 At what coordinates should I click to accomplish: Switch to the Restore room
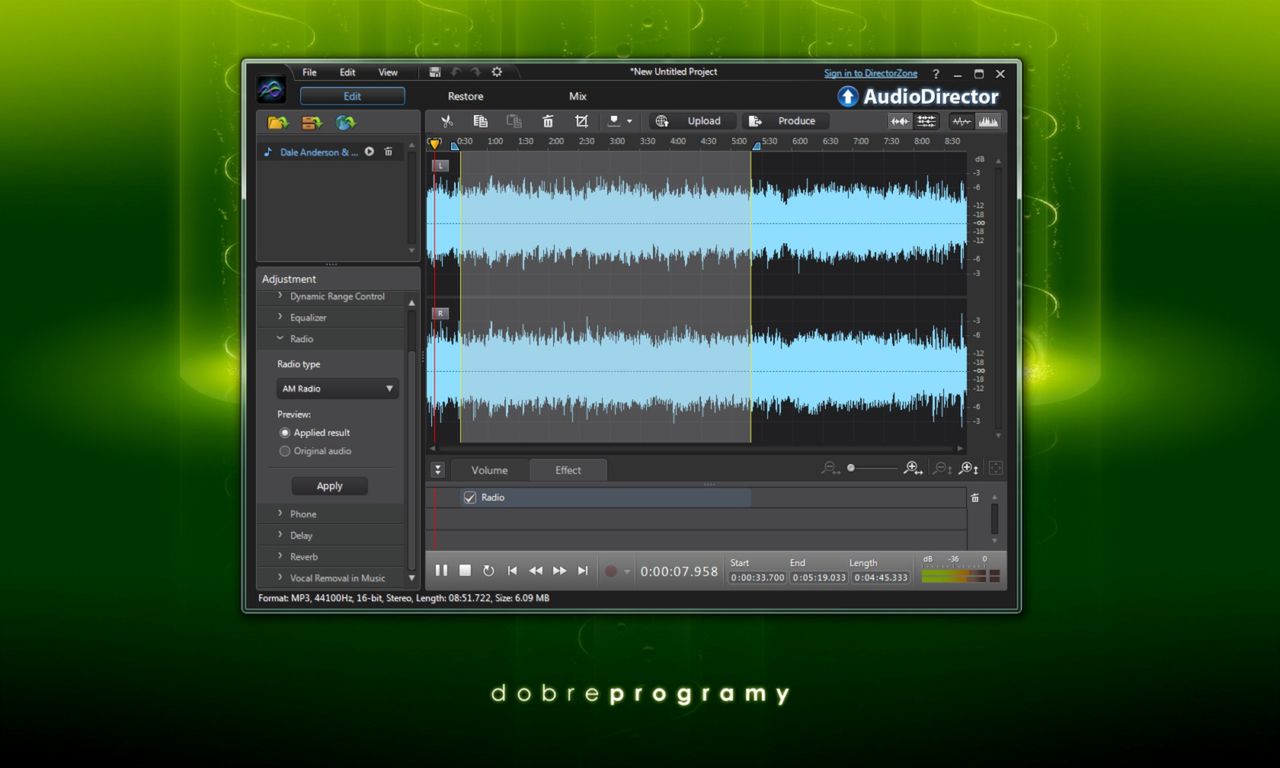tap(465, 96)
